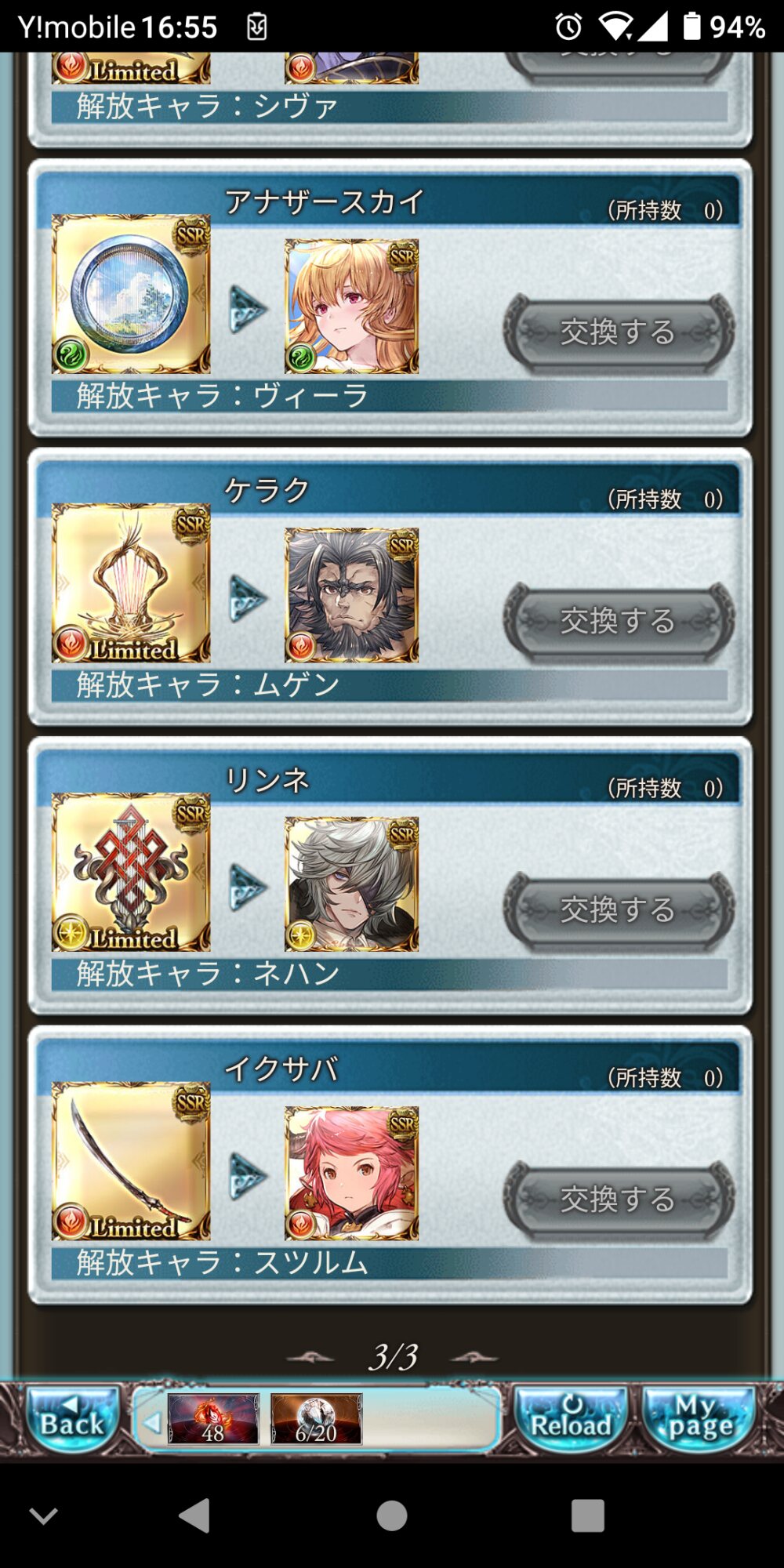Tap the リンネ Limited item icon

131,873
